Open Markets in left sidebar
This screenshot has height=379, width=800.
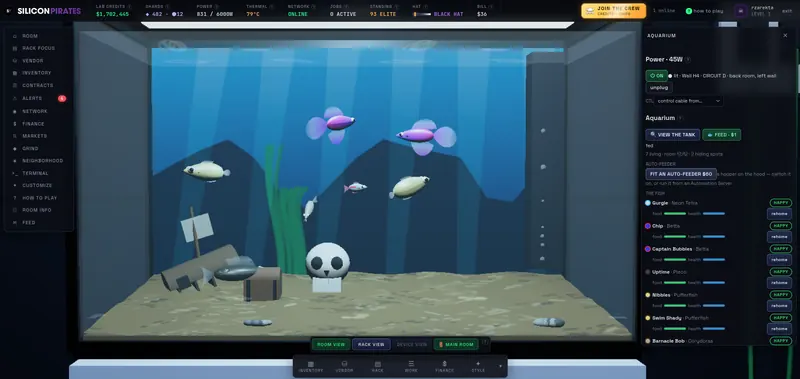pos(38,136)
